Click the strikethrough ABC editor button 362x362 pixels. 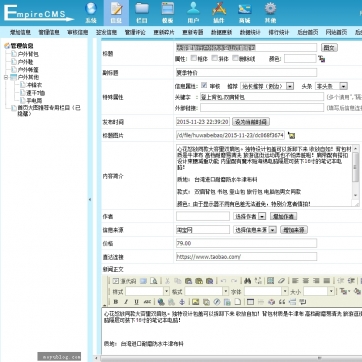[147, 302]
